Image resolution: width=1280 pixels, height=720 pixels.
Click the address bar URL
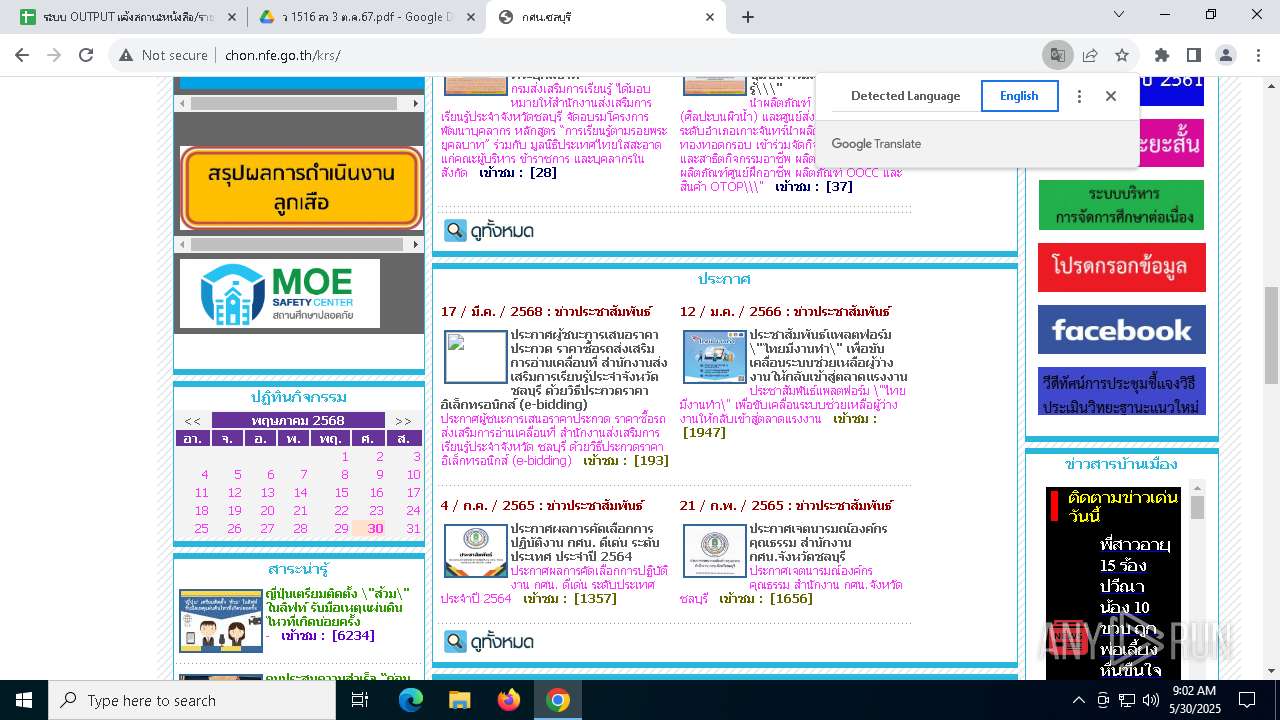pyautogui.click(x=283, y=55)
